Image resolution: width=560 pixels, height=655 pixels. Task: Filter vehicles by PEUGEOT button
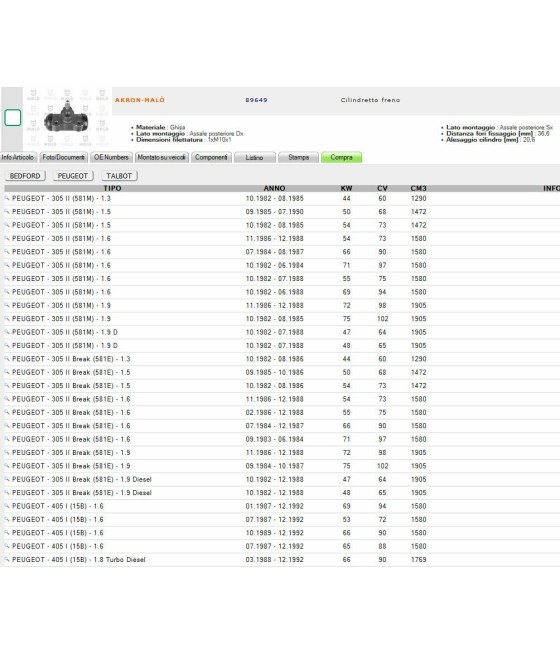73,176
